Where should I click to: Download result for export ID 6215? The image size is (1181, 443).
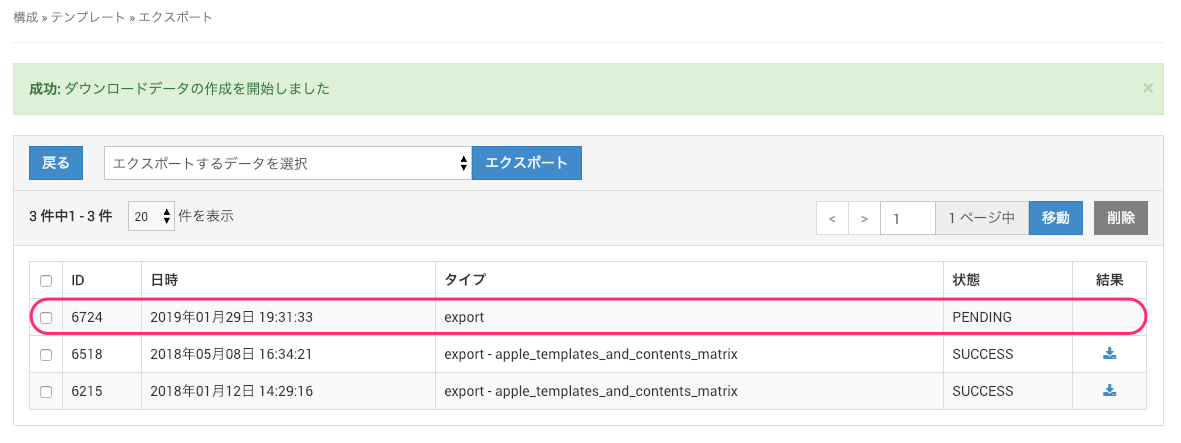click(x=1109, y=391)
